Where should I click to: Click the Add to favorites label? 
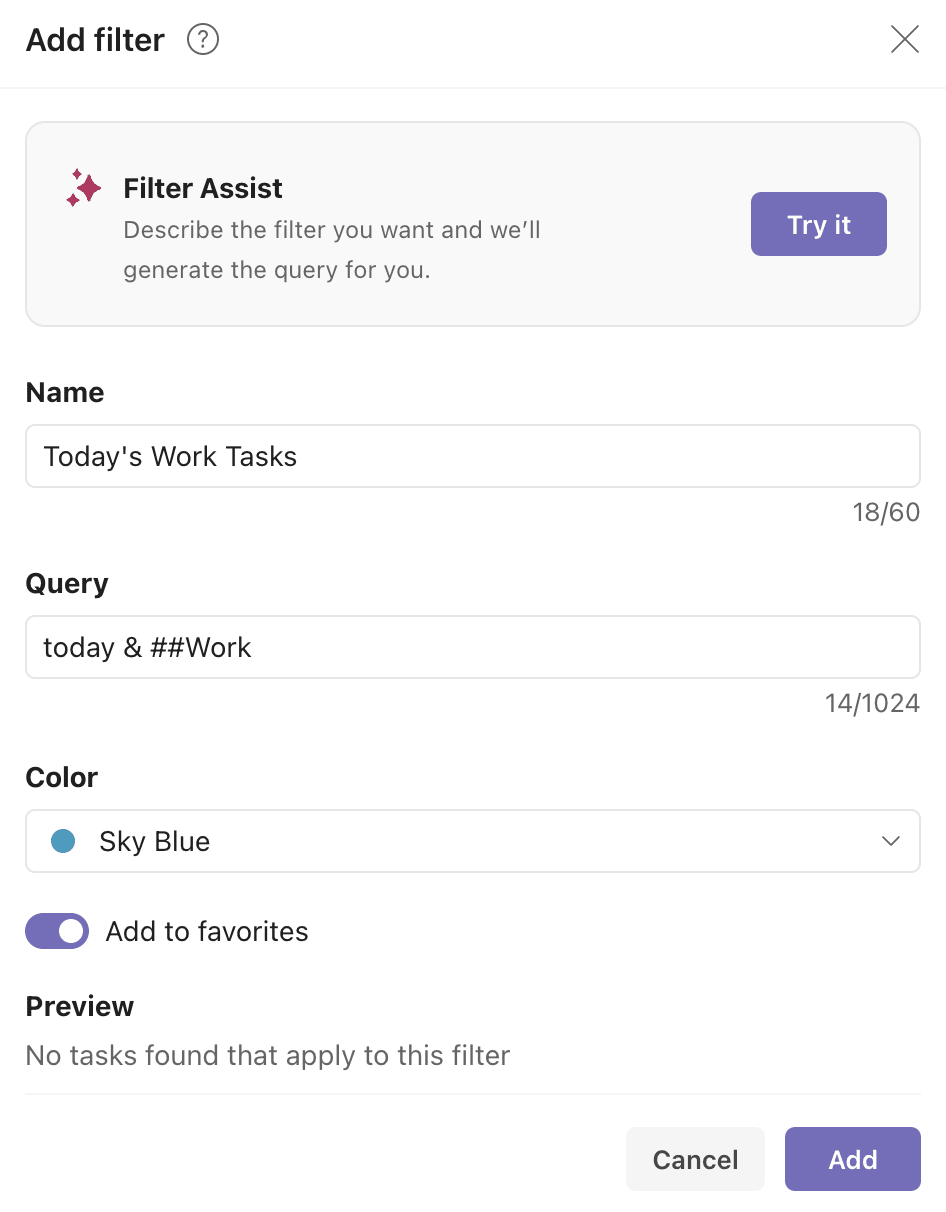tap(207, 932)
